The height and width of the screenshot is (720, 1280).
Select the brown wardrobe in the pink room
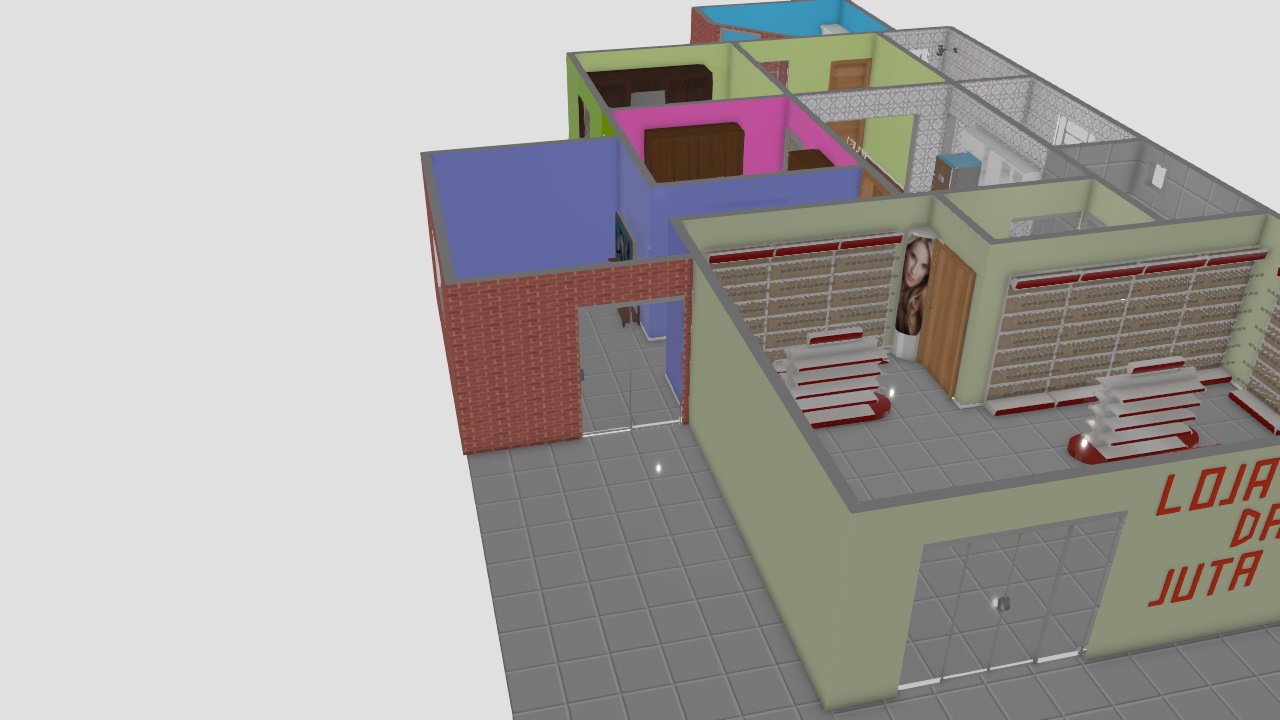(695, 151)
